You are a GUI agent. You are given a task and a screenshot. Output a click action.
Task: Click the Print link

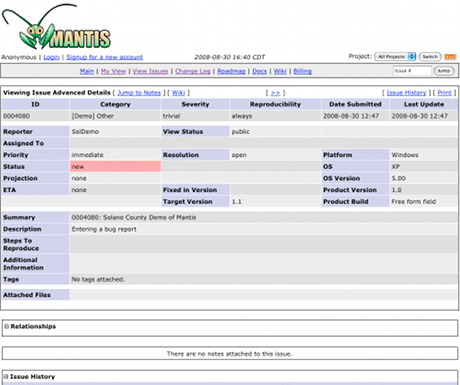tap(444, 93)
